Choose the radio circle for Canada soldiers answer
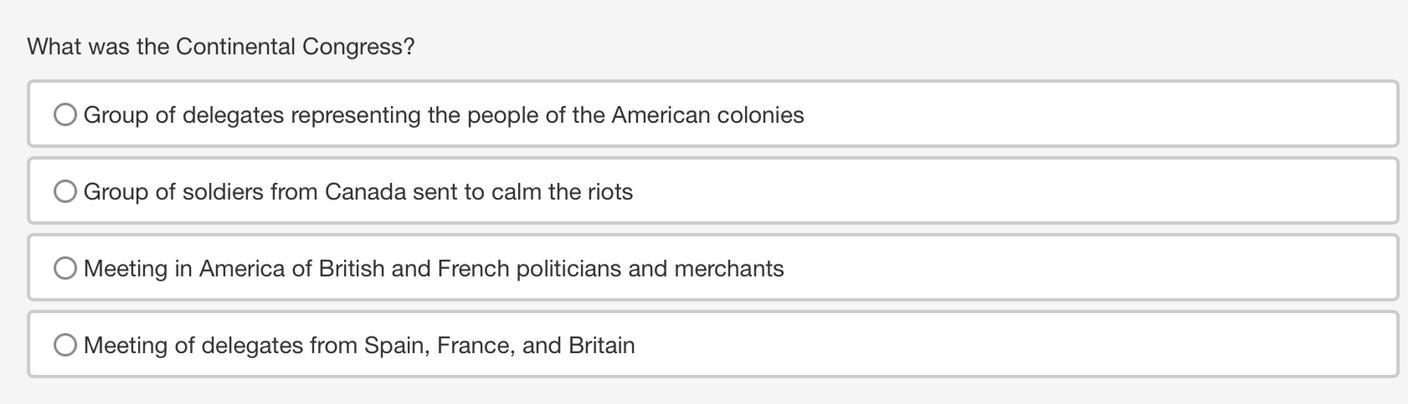This screenshot has height=404, width=1408. pyautogui.click(x=65, y=191)
